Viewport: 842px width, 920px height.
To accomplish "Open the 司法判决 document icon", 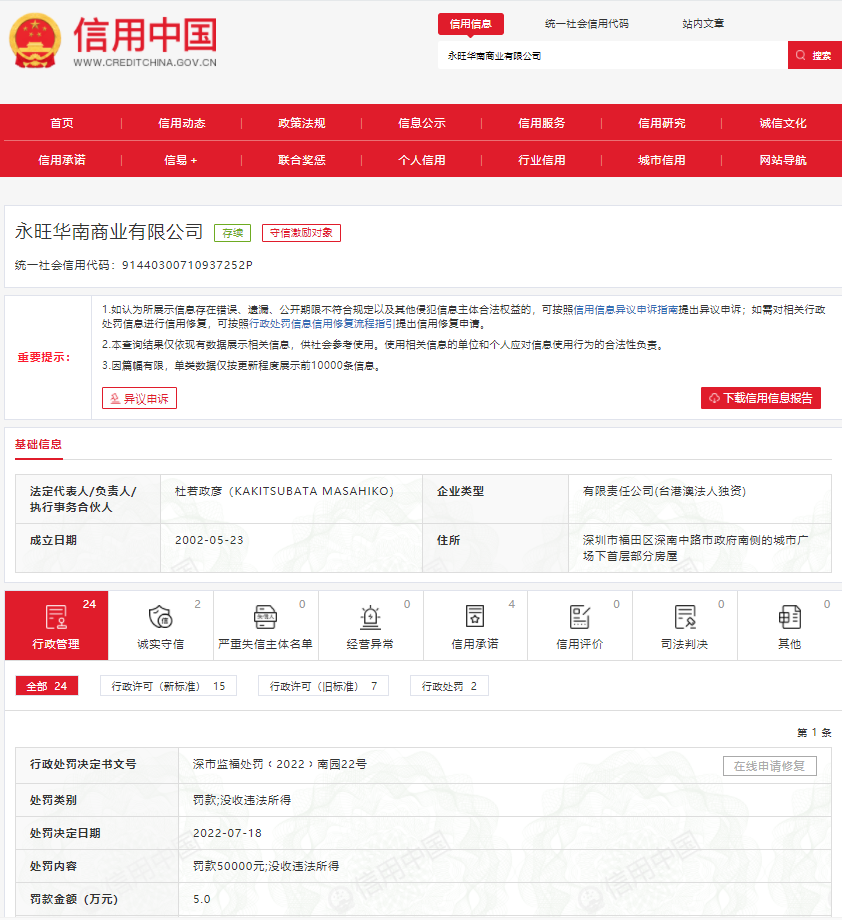I will point(685,617).
